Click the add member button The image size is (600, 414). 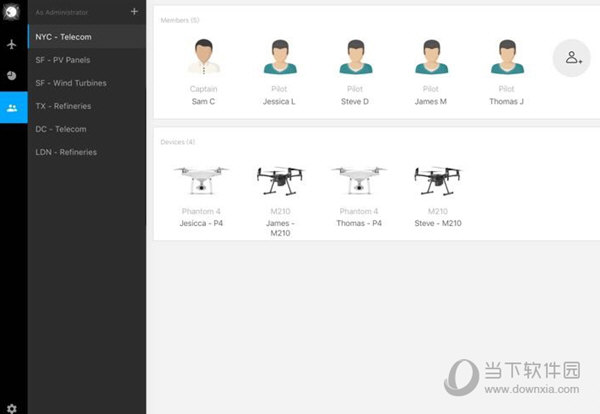coord(572,58)
